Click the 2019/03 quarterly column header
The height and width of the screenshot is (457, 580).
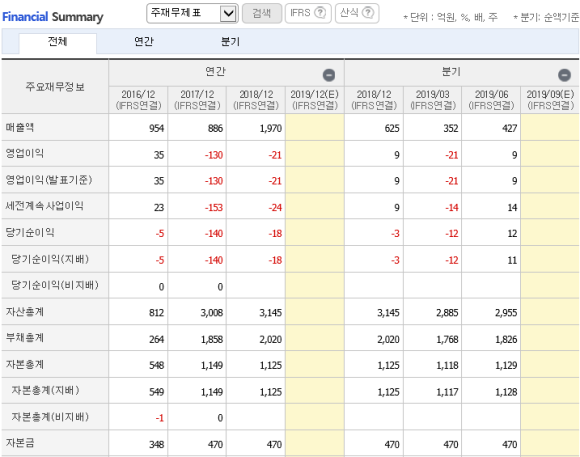pyautogui.click(x=433, y=100)
